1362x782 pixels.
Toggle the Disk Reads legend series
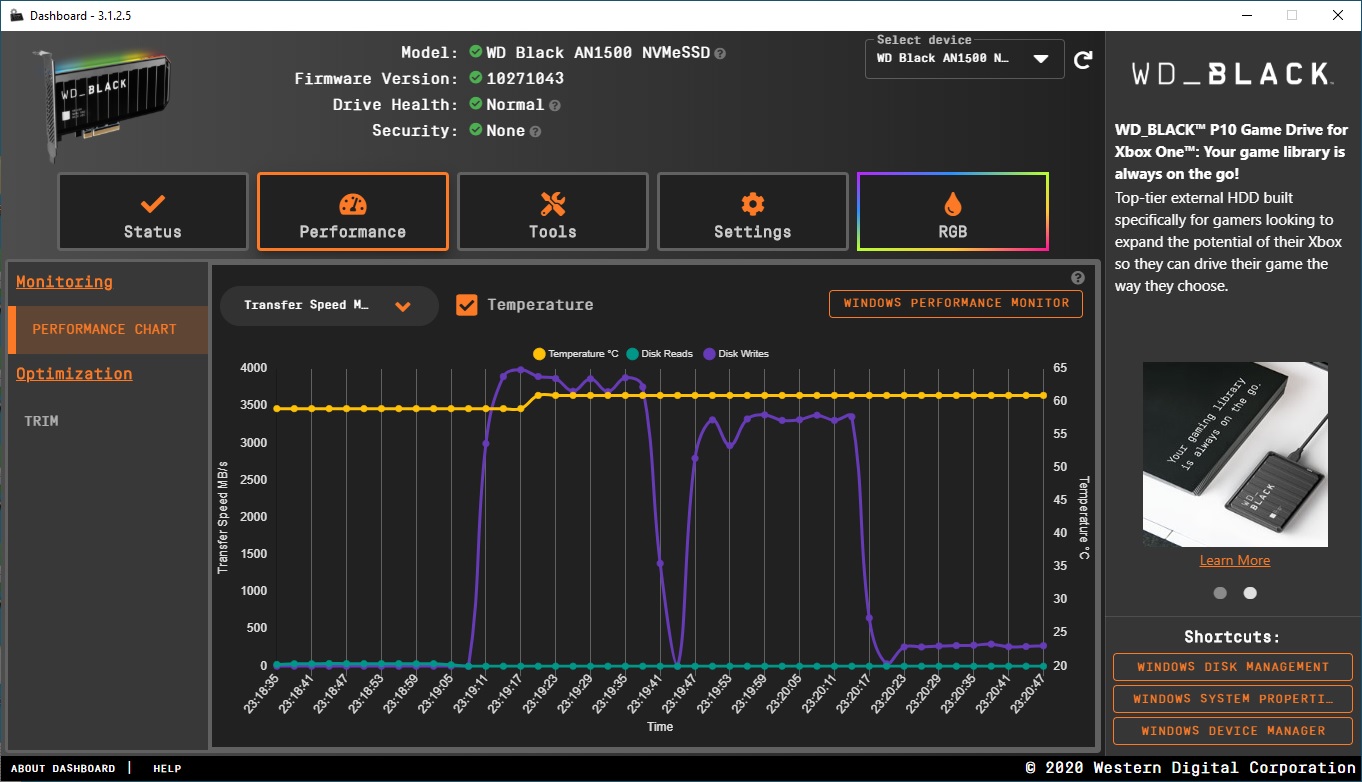click(x=660, y=354)
